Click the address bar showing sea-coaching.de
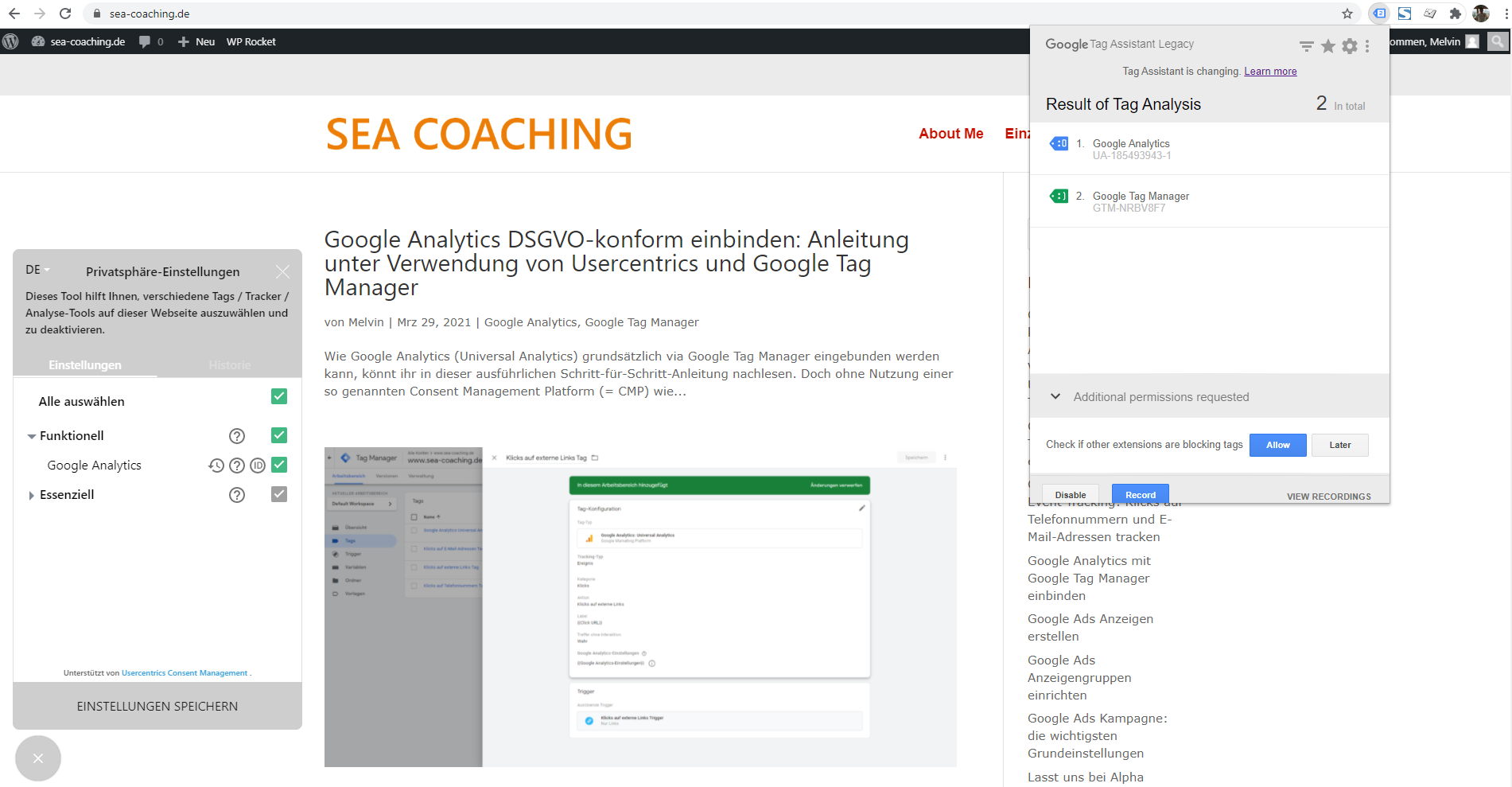Screen dimensions: 1512x787 click(x=708, y=14)
